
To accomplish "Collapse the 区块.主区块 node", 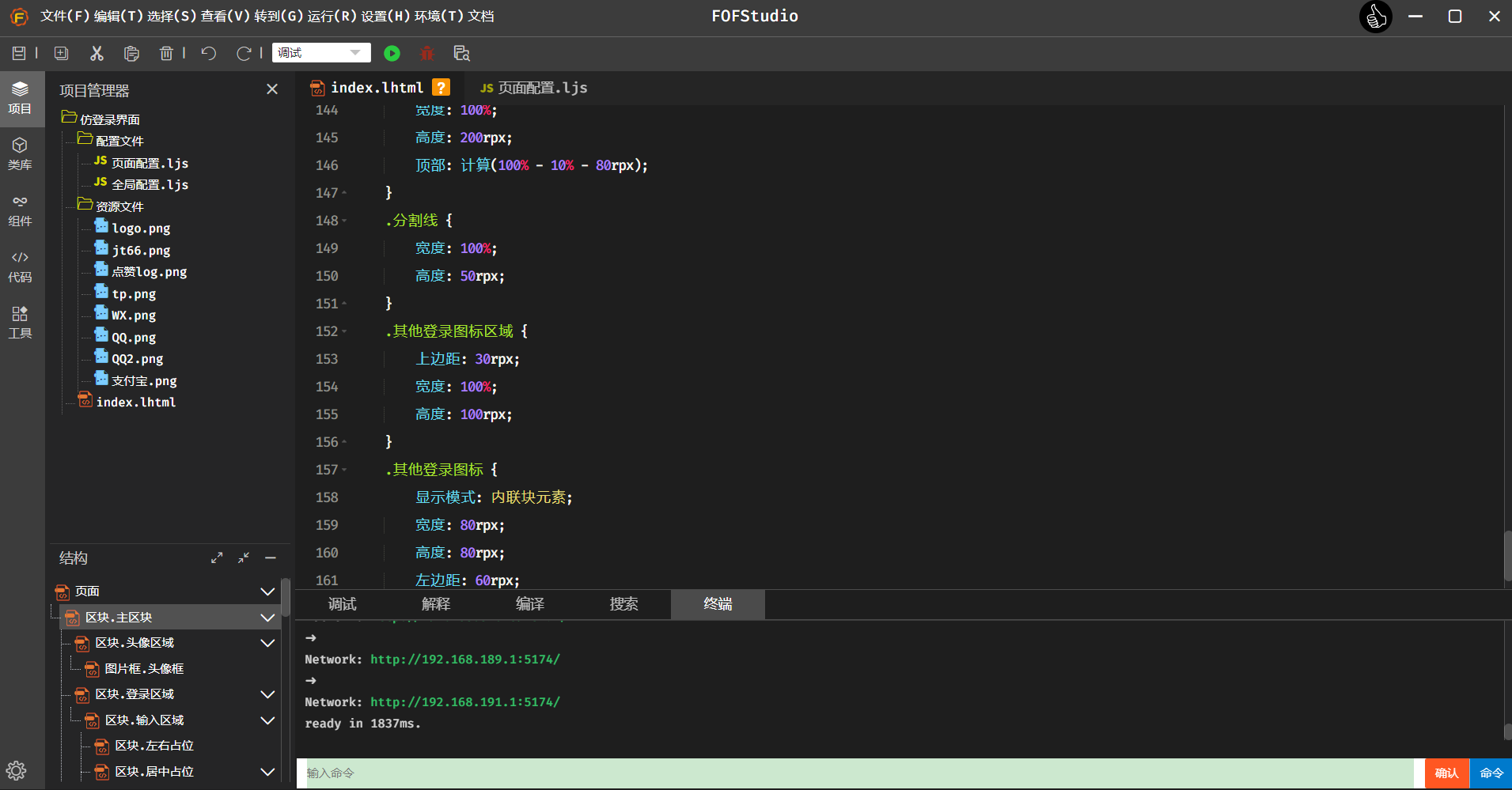I will pos(267,618).
